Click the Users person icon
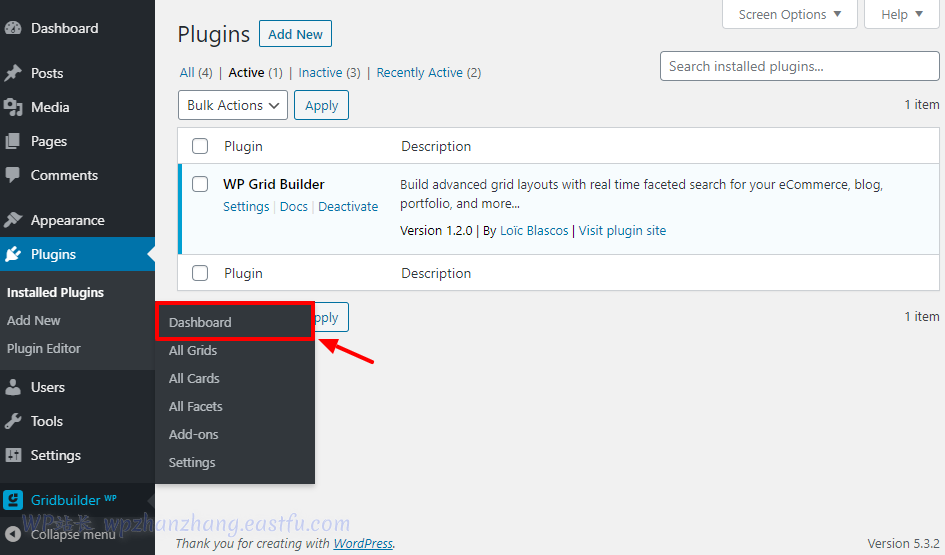This screenshot has height=555, width=945. point(13,387)
